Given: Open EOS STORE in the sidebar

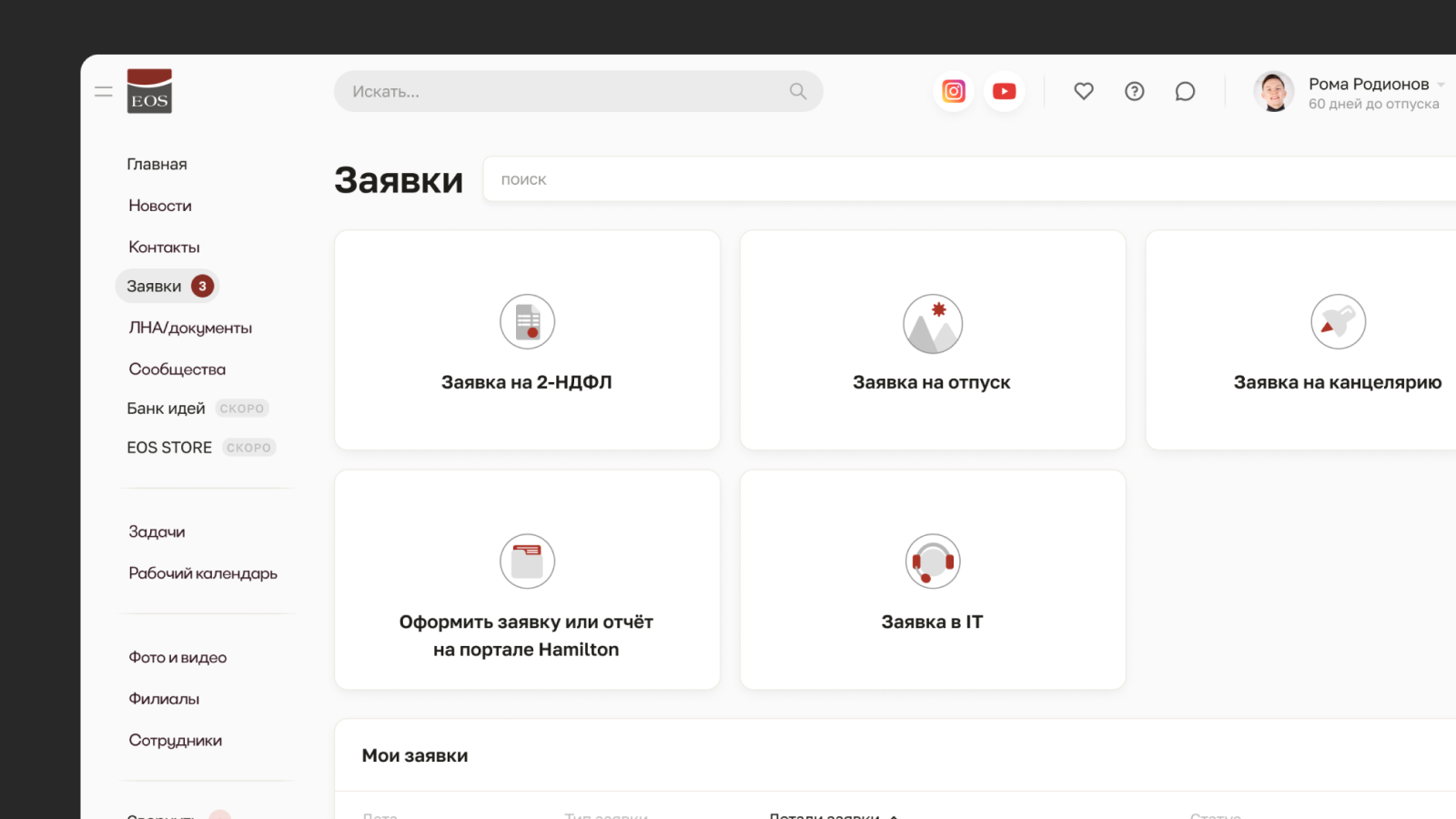Looking at the screenshot, I should (169, 448).
